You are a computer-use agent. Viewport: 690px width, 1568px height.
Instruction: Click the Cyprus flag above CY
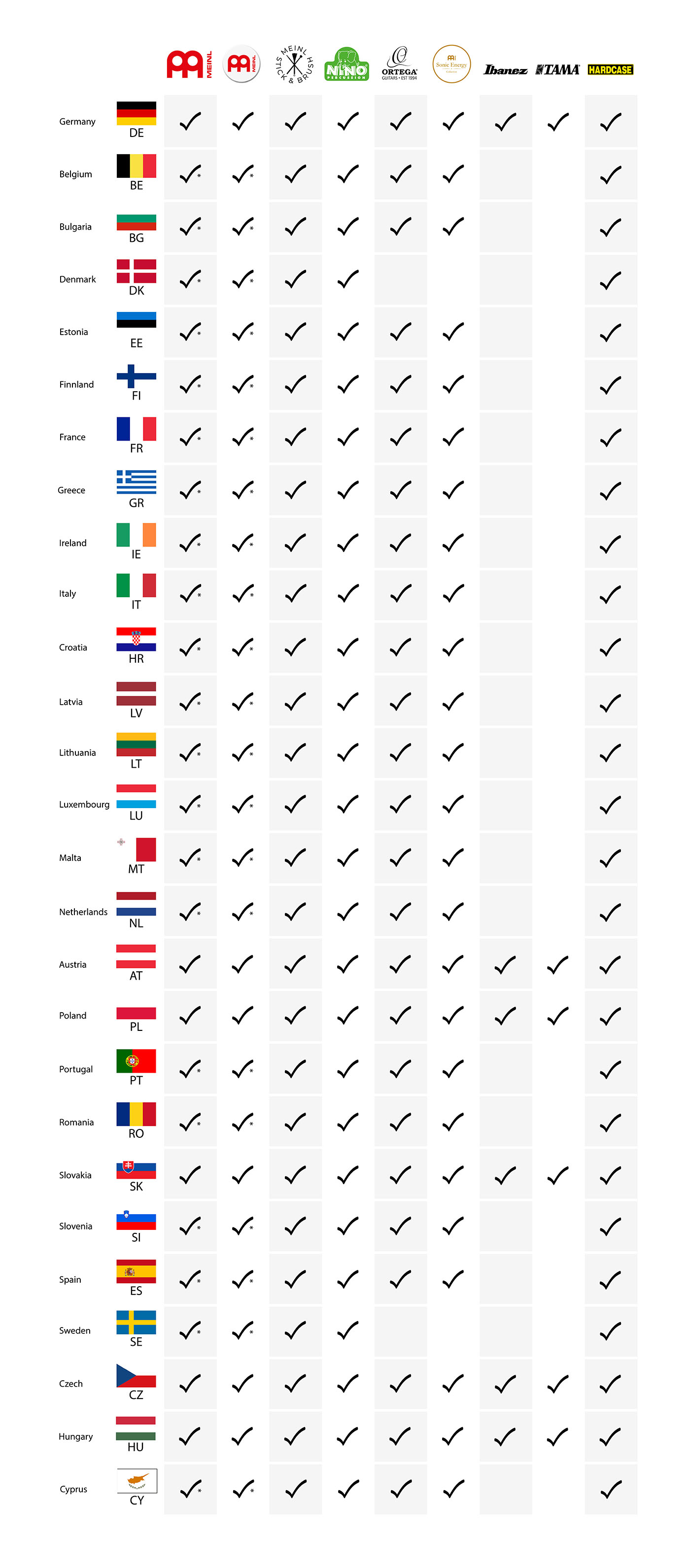point(137,1480)
